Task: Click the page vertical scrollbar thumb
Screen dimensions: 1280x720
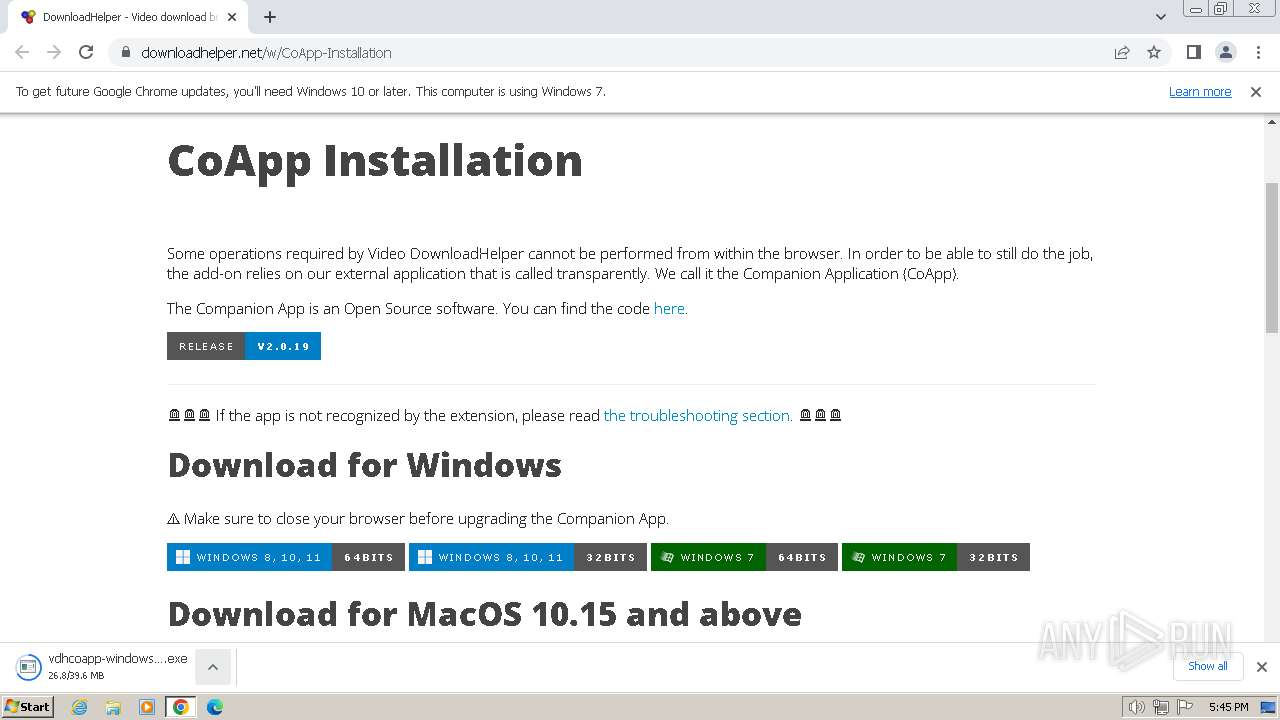Action: pyautogui.click(x=1272, y=257)
